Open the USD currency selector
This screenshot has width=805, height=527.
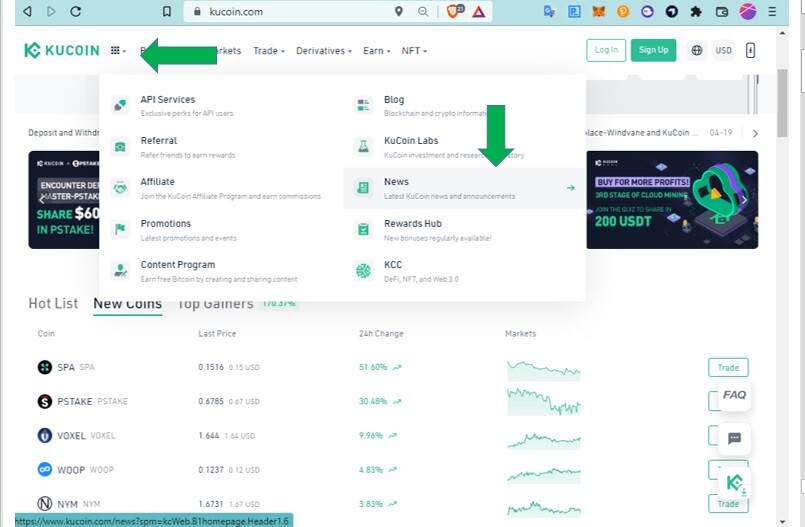coord(723,50)
